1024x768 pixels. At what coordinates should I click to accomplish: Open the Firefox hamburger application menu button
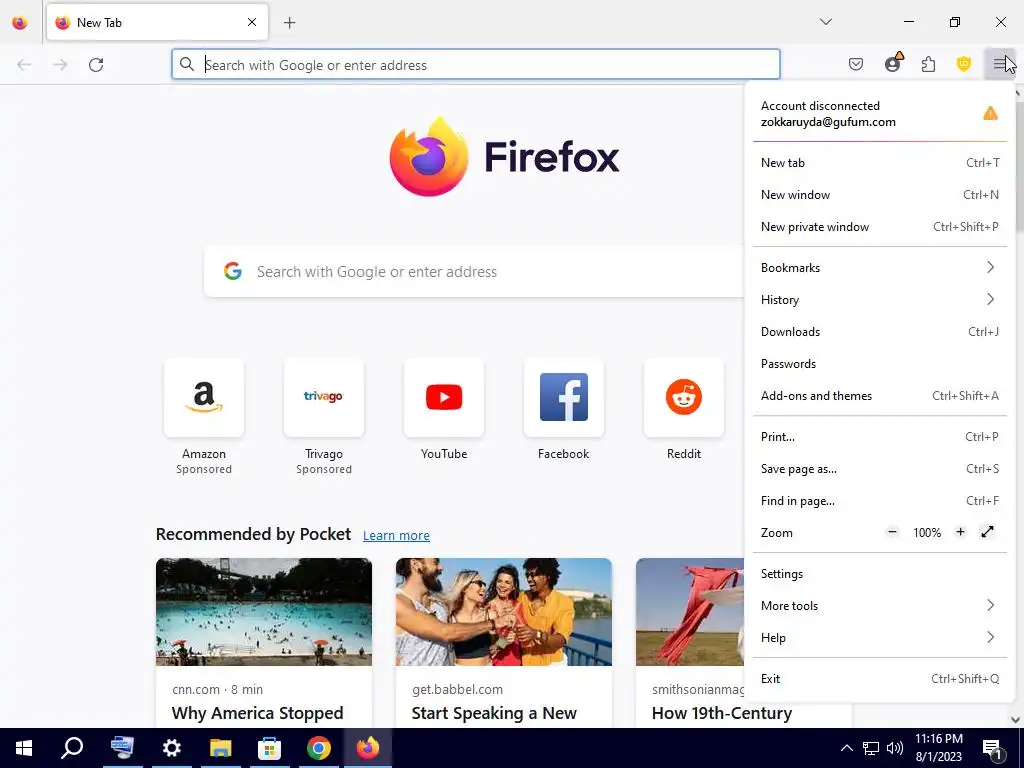pos(1000,64)
